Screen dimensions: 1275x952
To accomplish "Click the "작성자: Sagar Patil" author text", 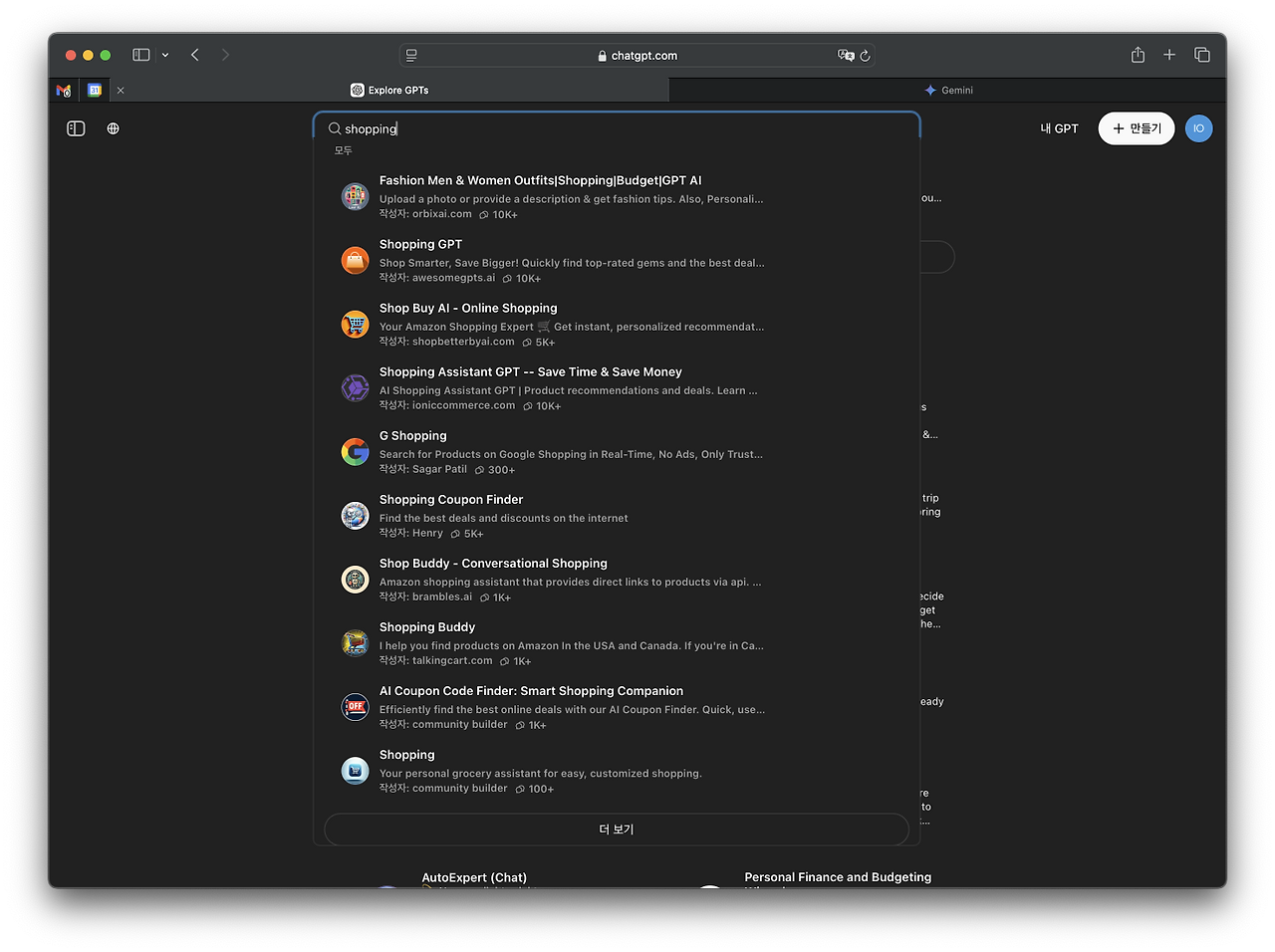I will 423,469.
